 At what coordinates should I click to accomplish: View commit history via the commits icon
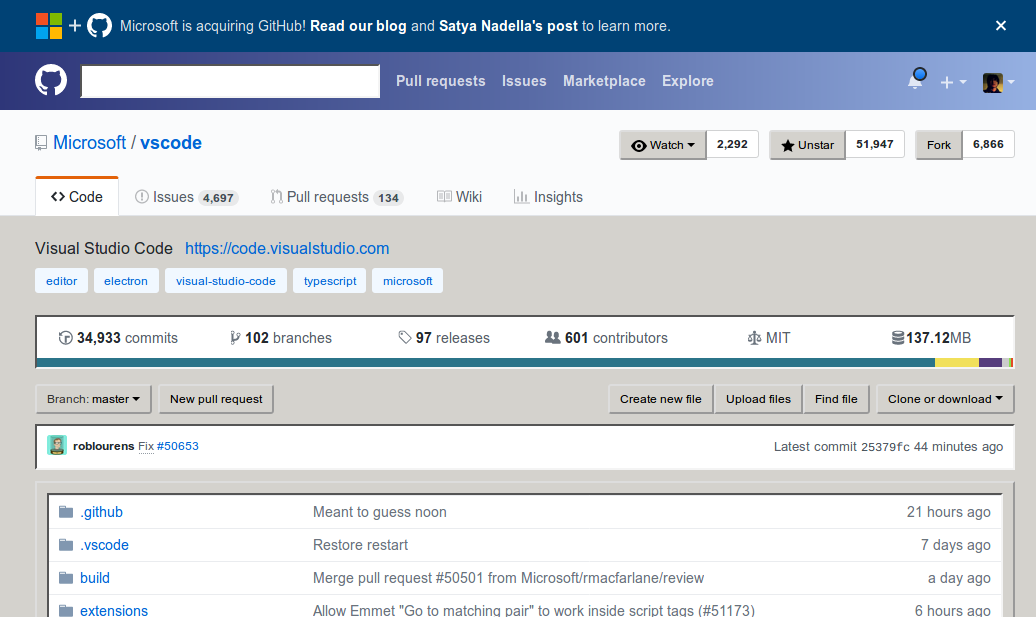coord(66,338)
